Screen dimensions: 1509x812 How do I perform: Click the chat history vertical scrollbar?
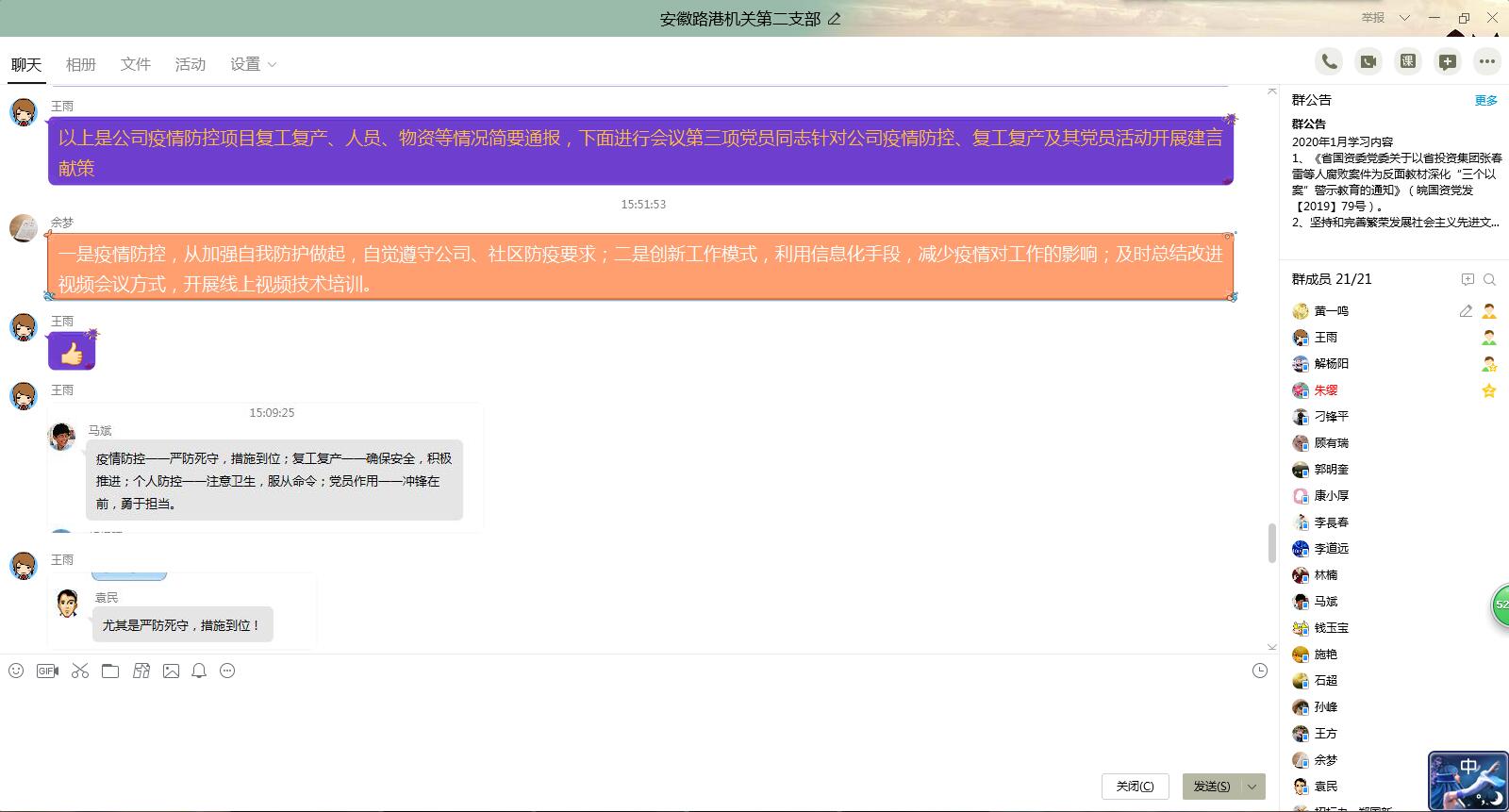[x=1271, y=543]
